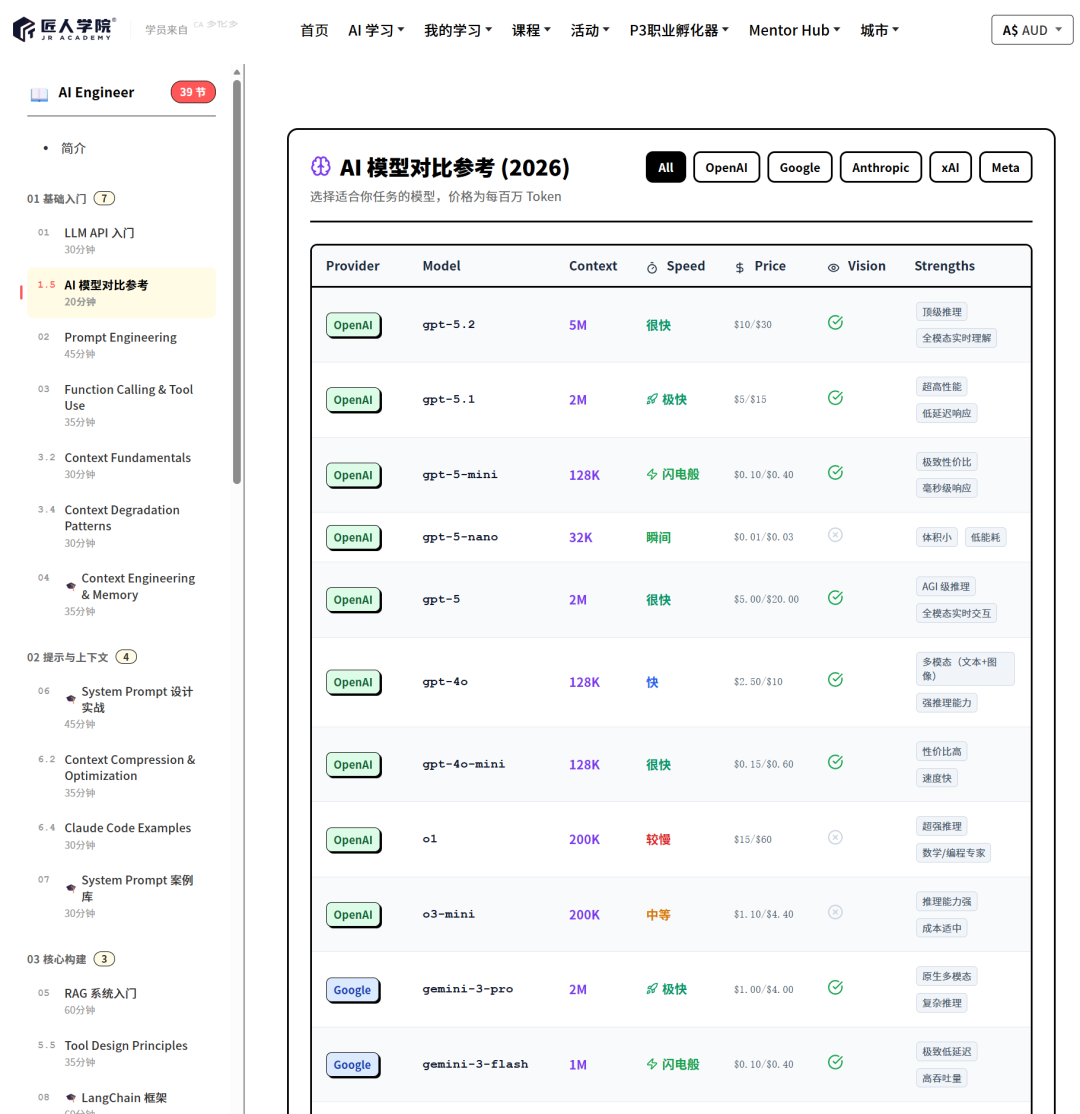Click the brain icon next to AI 模型对比参考
The width and height of the screenshot is (1080, 1114).
(x=321, y=167)
